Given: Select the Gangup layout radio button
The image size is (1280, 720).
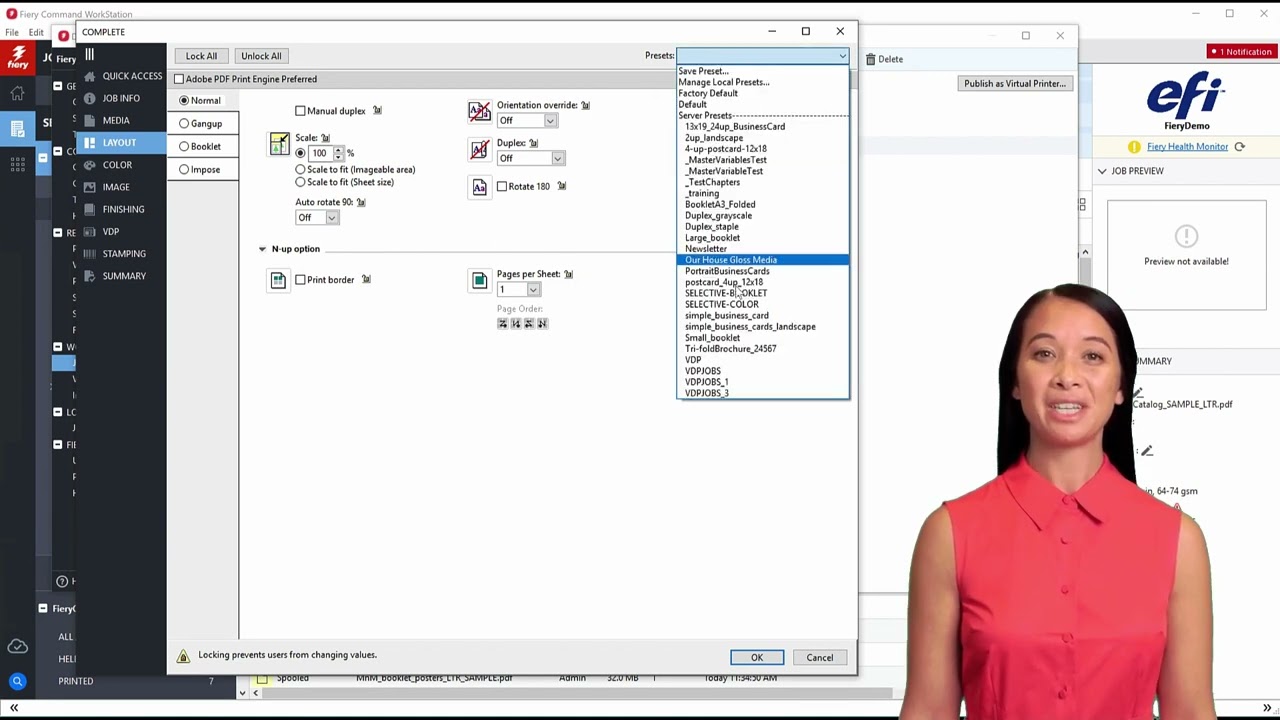Looking at the screenshot, I should [184, 123].
